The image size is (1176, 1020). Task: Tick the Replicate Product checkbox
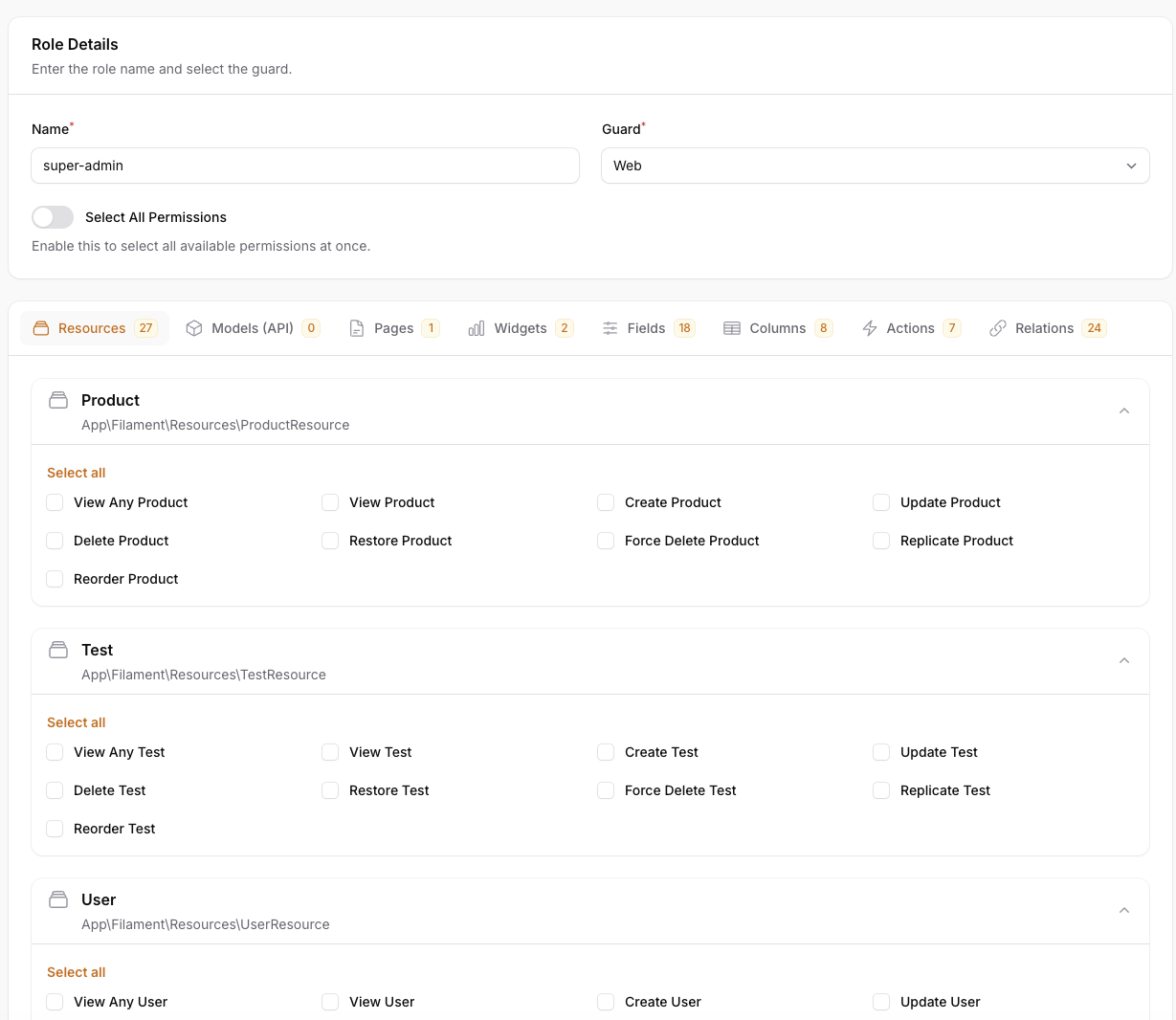click(x=881, y=541)
